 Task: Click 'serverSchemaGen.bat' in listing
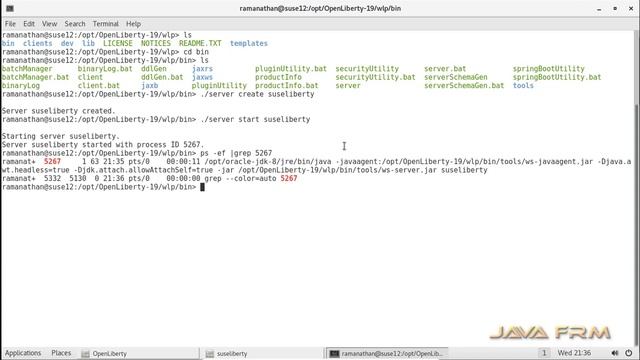(464, 86)
